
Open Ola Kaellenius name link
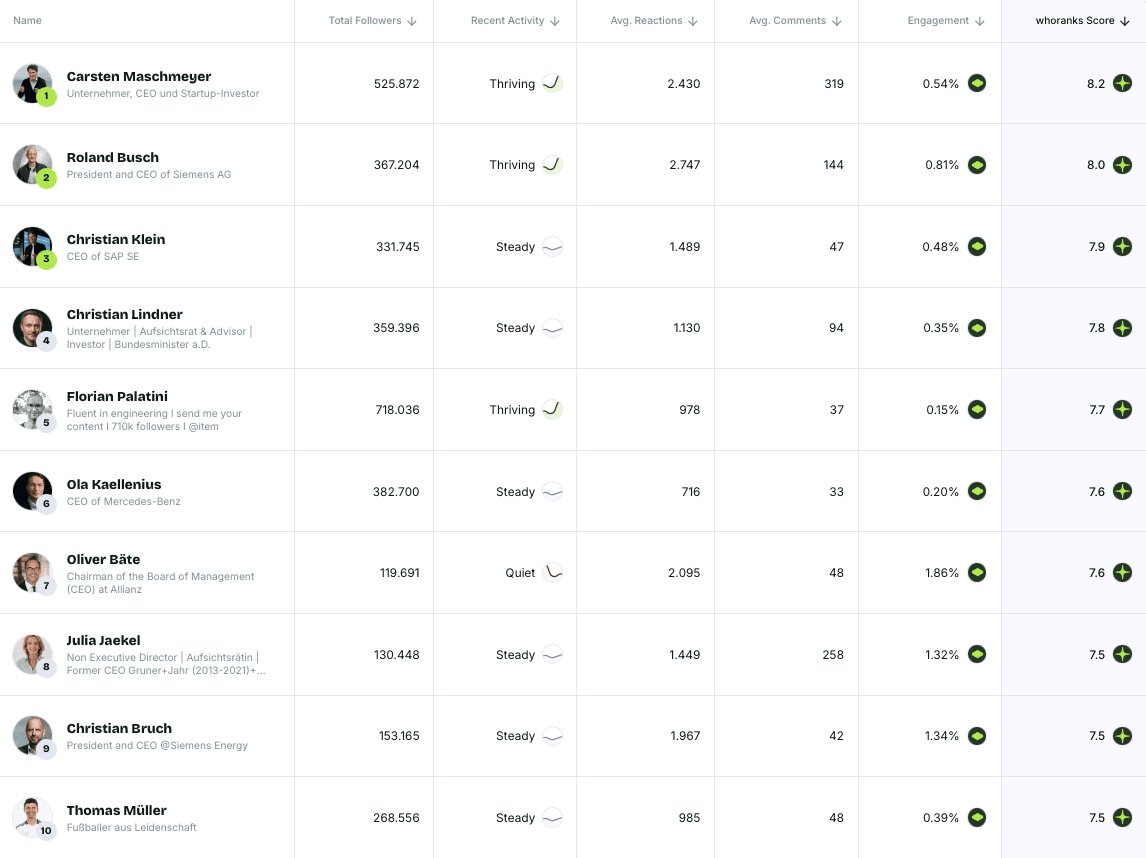click(114, 485)
